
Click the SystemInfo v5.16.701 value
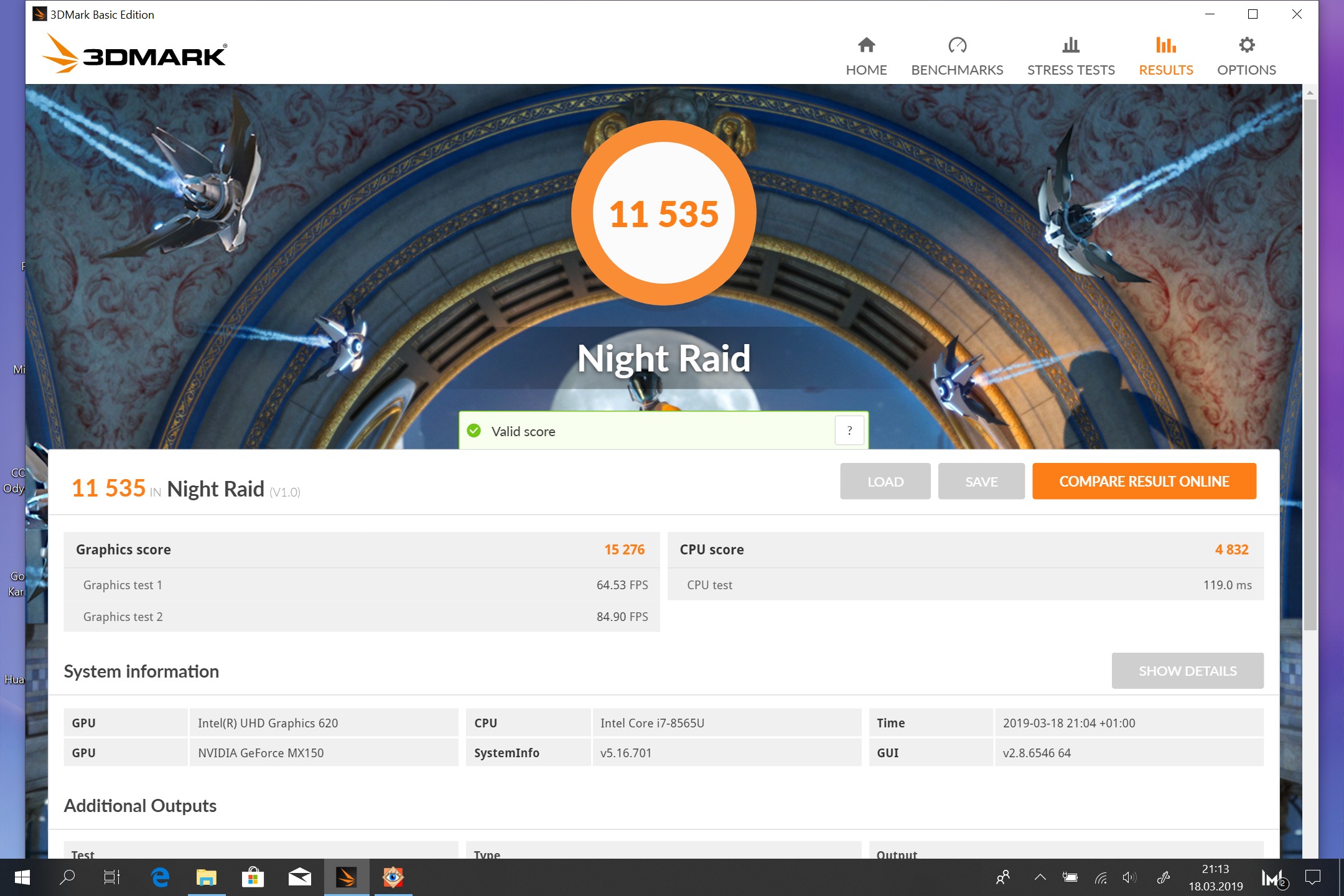coord(727,753)
